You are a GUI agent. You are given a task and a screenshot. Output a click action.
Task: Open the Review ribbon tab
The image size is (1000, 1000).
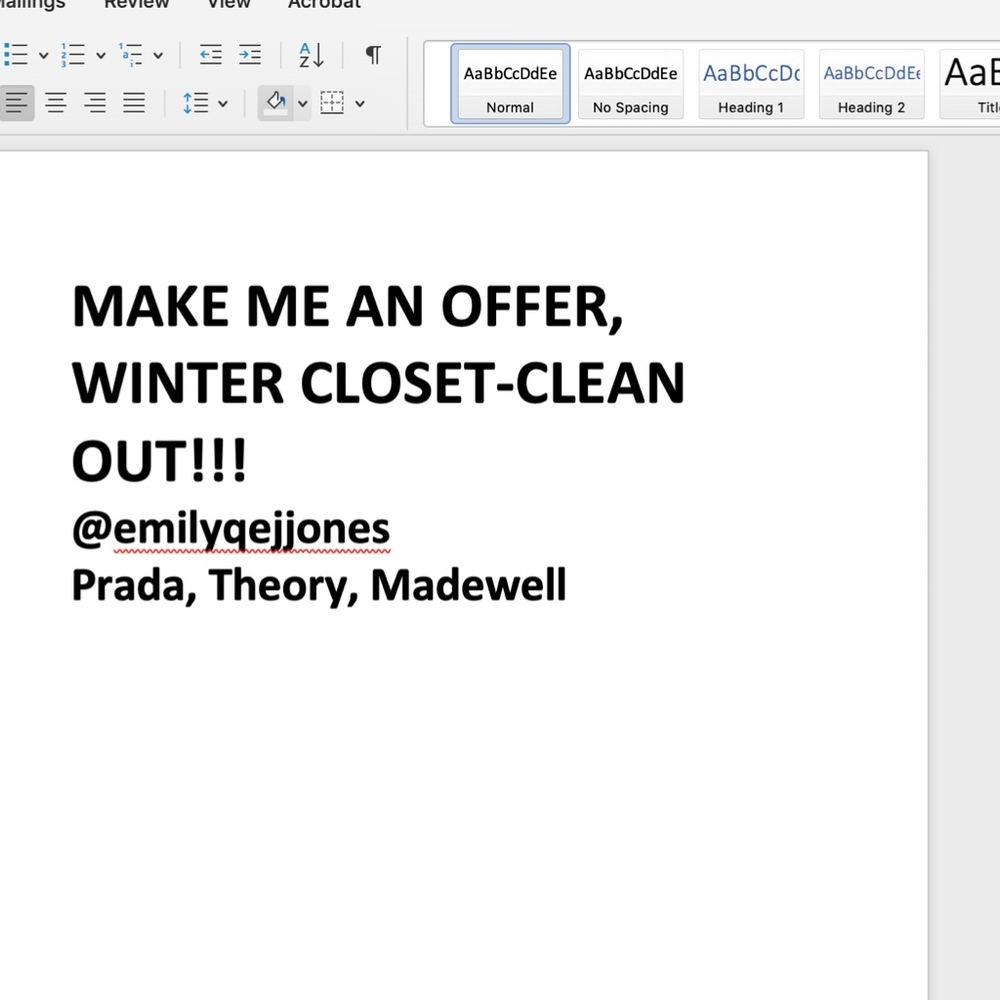point(136,4)
